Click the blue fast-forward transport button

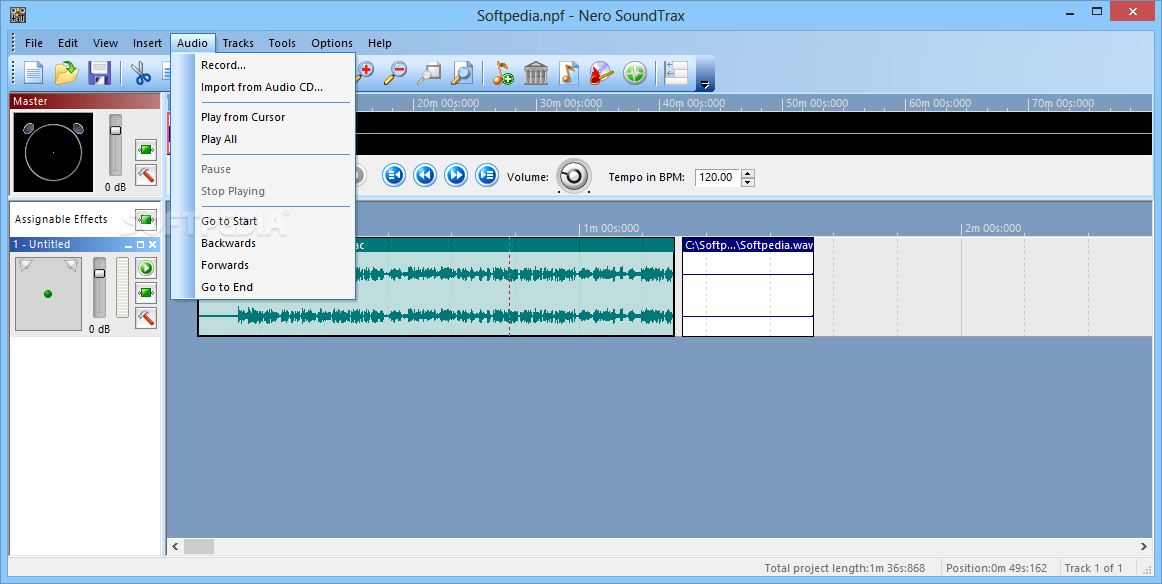coord(456,175)
